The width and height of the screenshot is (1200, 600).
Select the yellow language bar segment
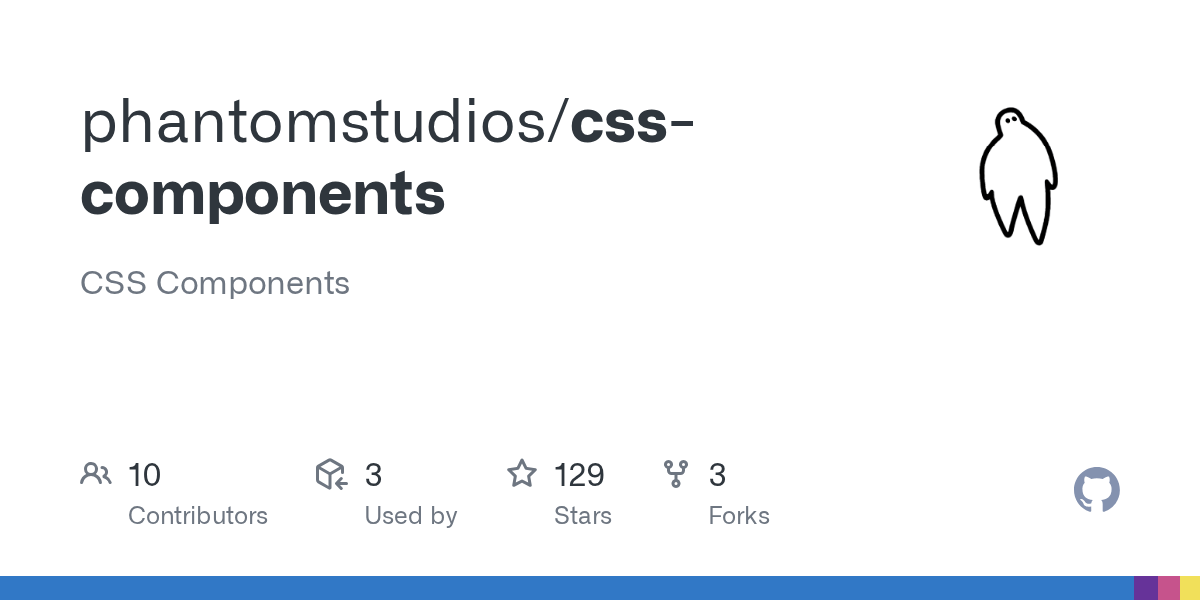click(1190, 588)
